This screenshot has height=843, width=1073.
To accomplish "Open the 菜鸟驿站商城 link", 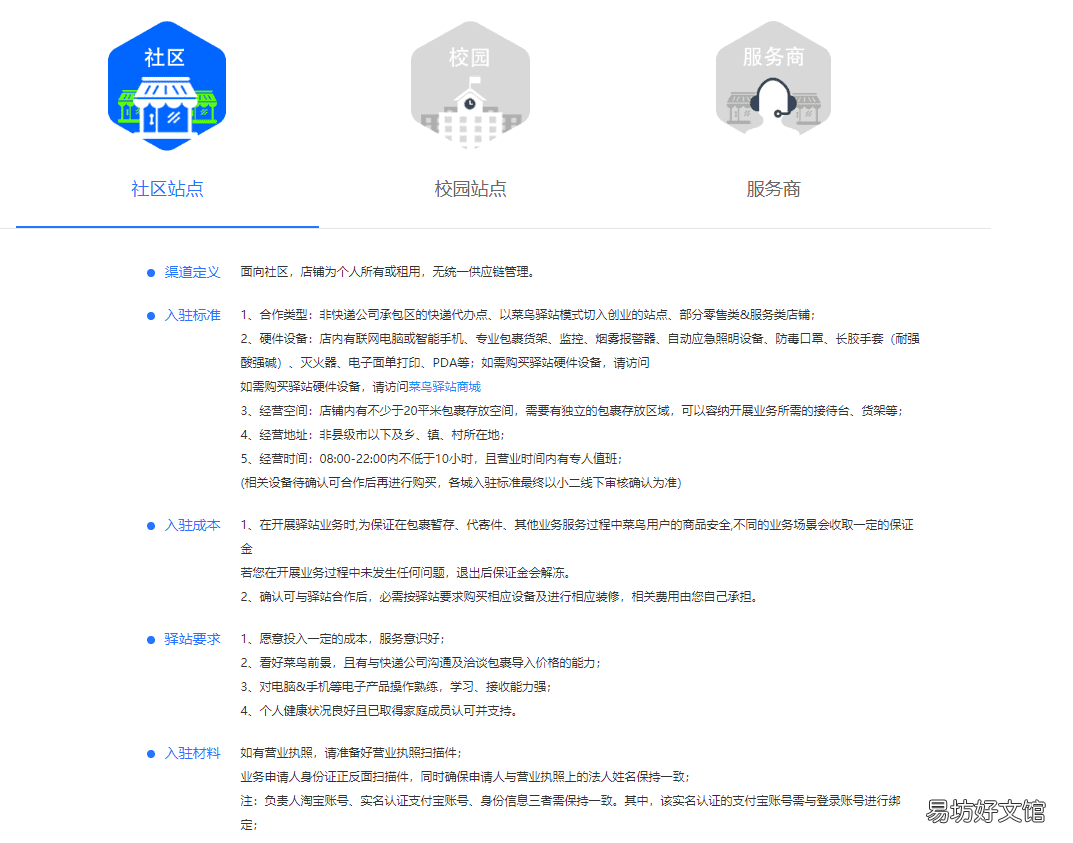I will tap(445, 387).
